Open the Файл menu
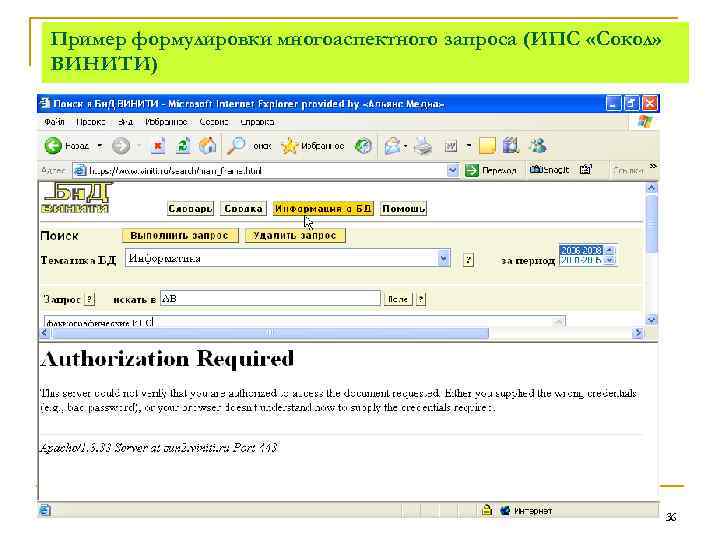The height and width of the screenshot is (540, 720). click(x=54, y=122)
